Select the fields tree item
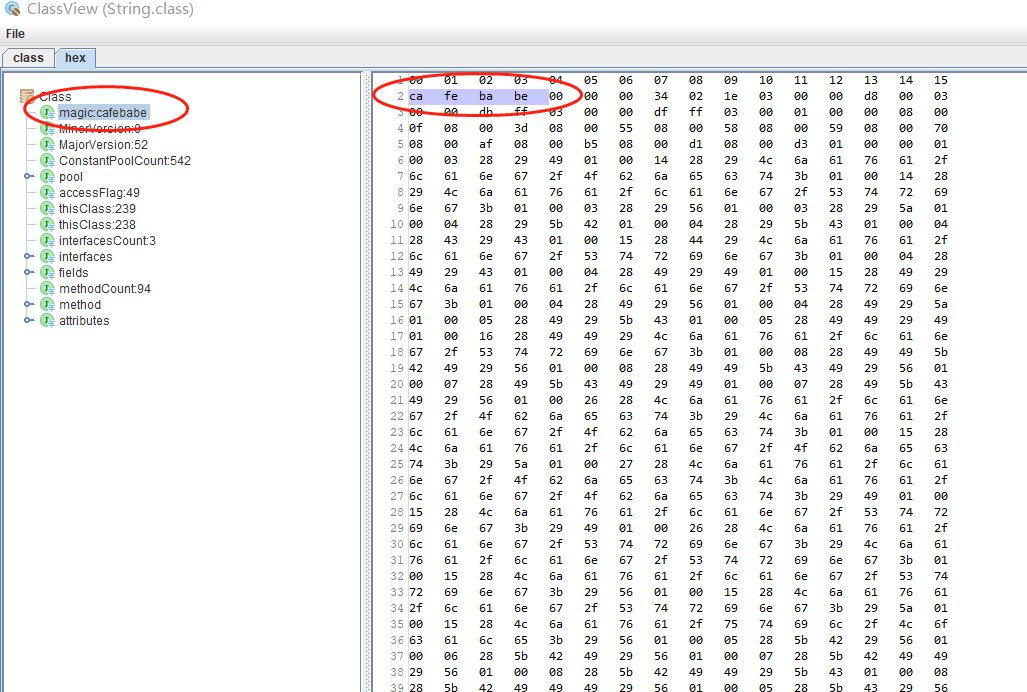The width and height of the screenshot is (1027, 692). 73,272
